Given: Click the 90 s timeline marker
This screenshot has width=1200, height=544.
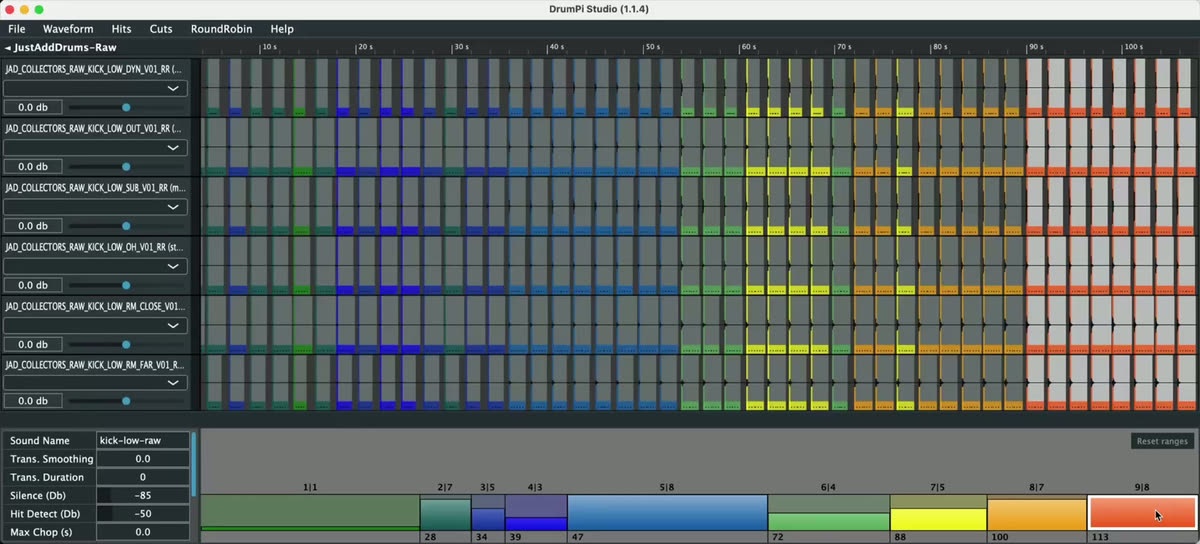Looking at the screenshot, I should [1035, 47].
